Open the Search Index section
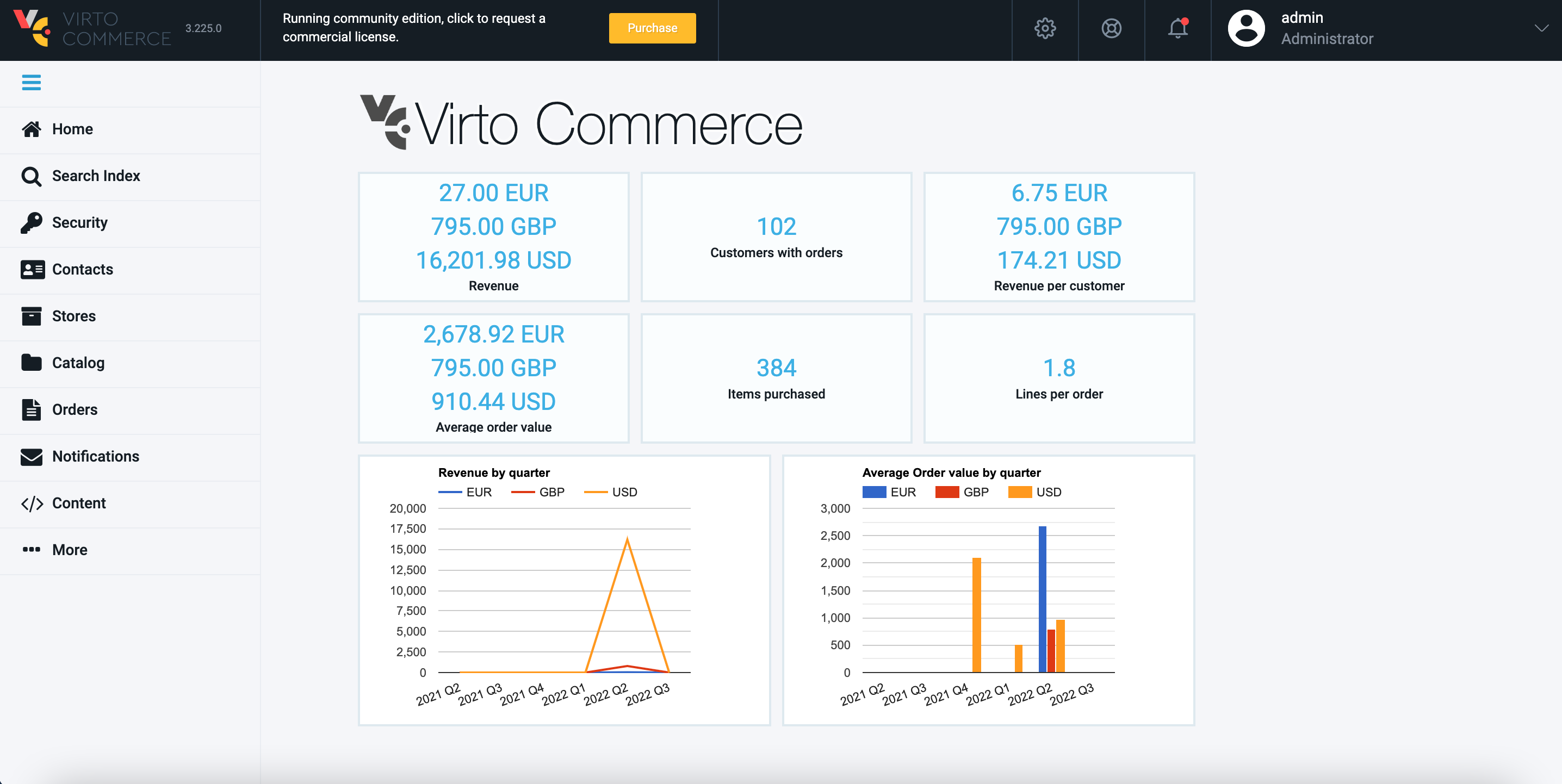1562x784 pixels. tap(96, 176)
